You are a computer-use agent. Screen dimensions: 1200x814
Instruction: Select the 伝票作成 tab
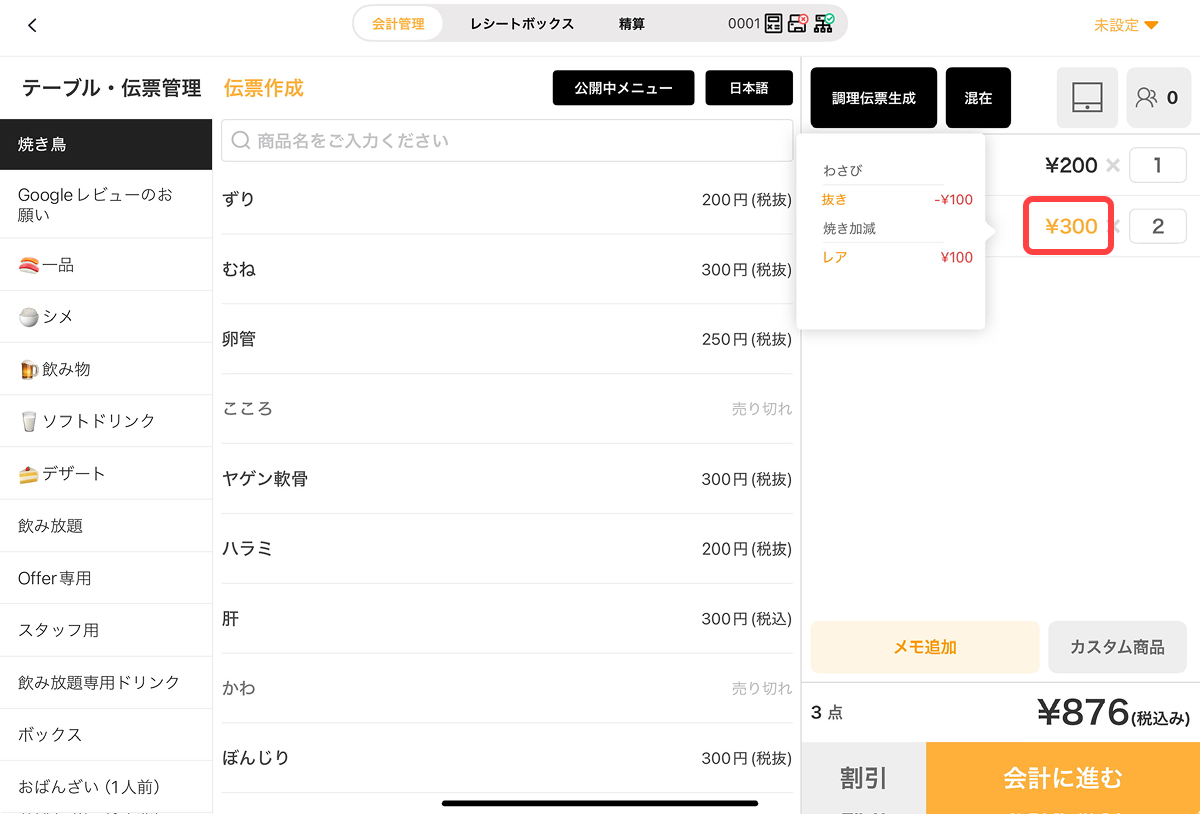tap(264, 88)
